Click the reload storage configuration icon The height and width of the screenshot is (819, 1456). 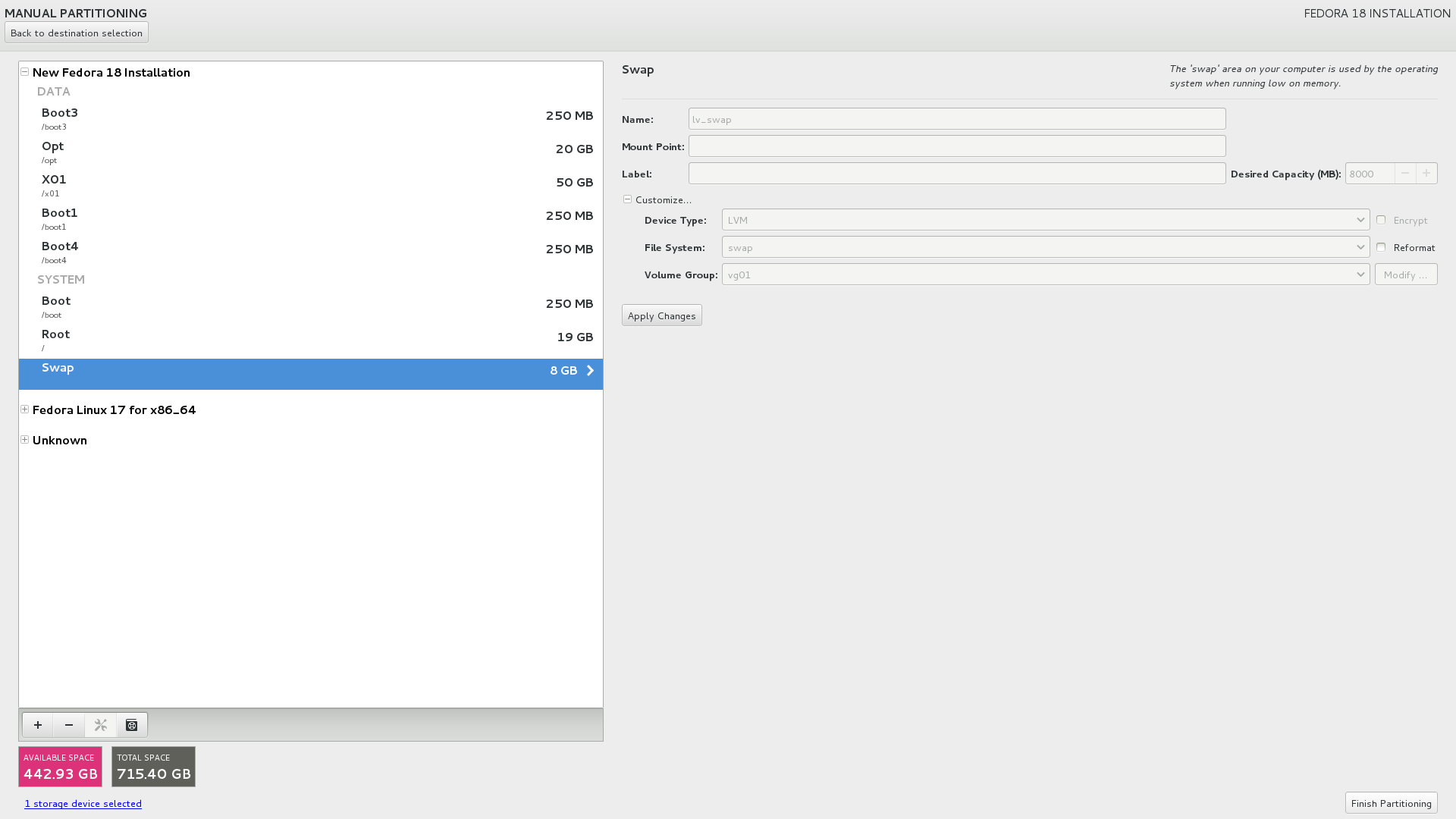click(132, 725)
